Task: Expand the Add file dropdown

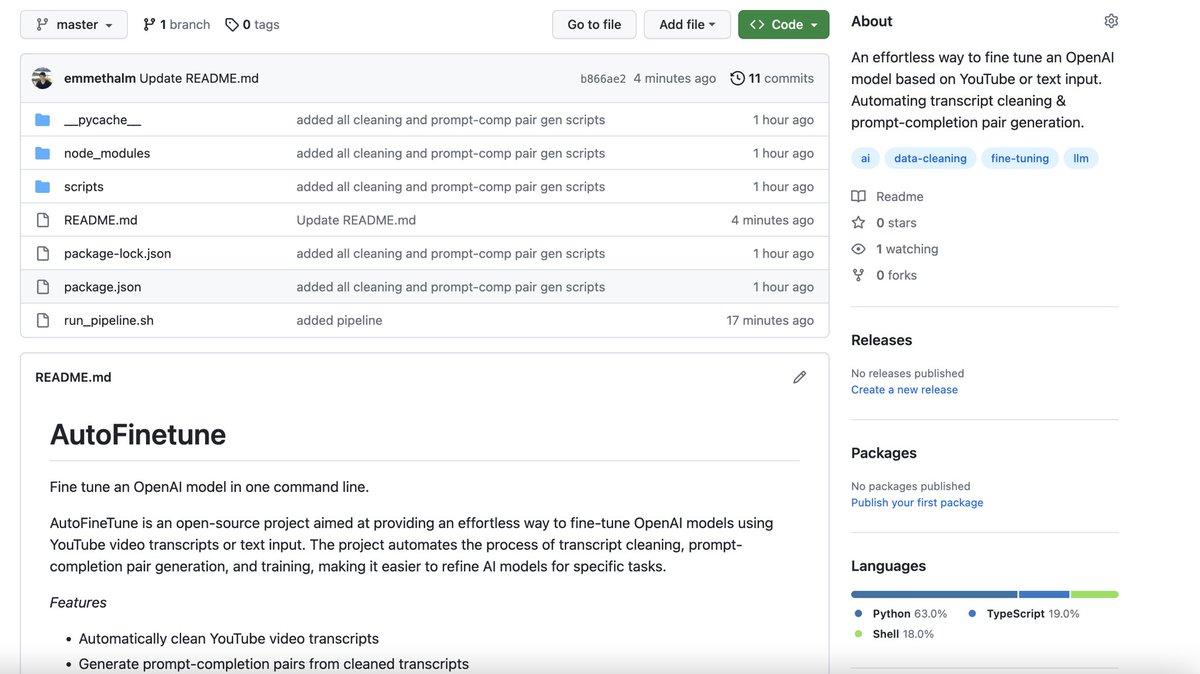Action: 687,24
